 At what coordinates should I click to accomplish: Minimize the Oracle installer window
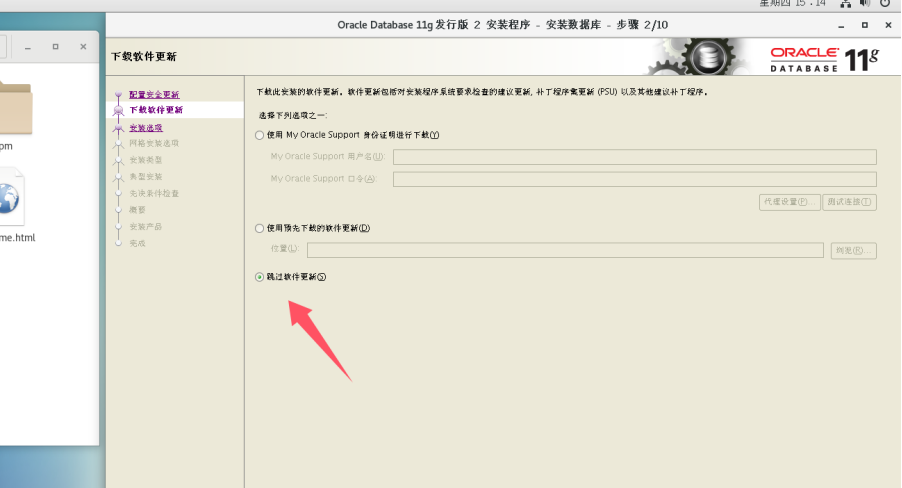tap(841, 25)
